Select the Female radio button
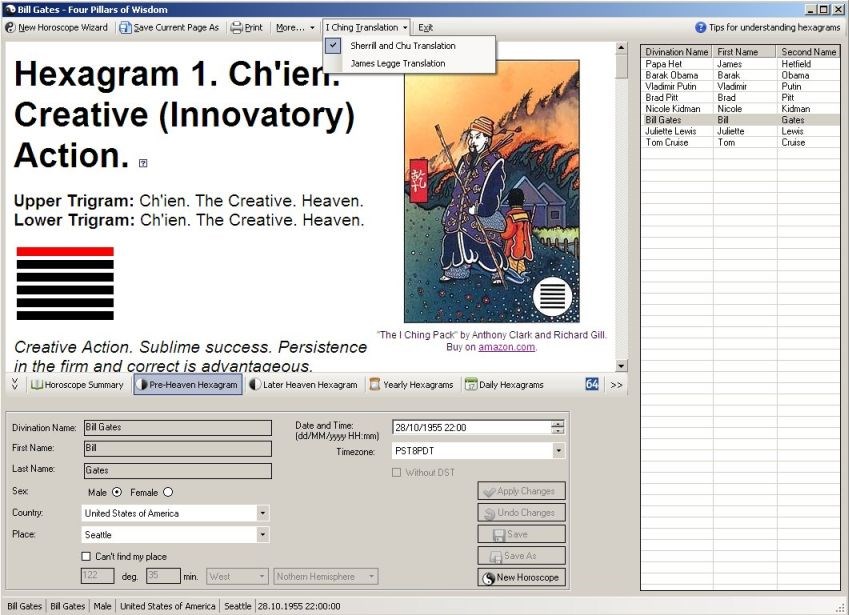 tap(168, 492)
